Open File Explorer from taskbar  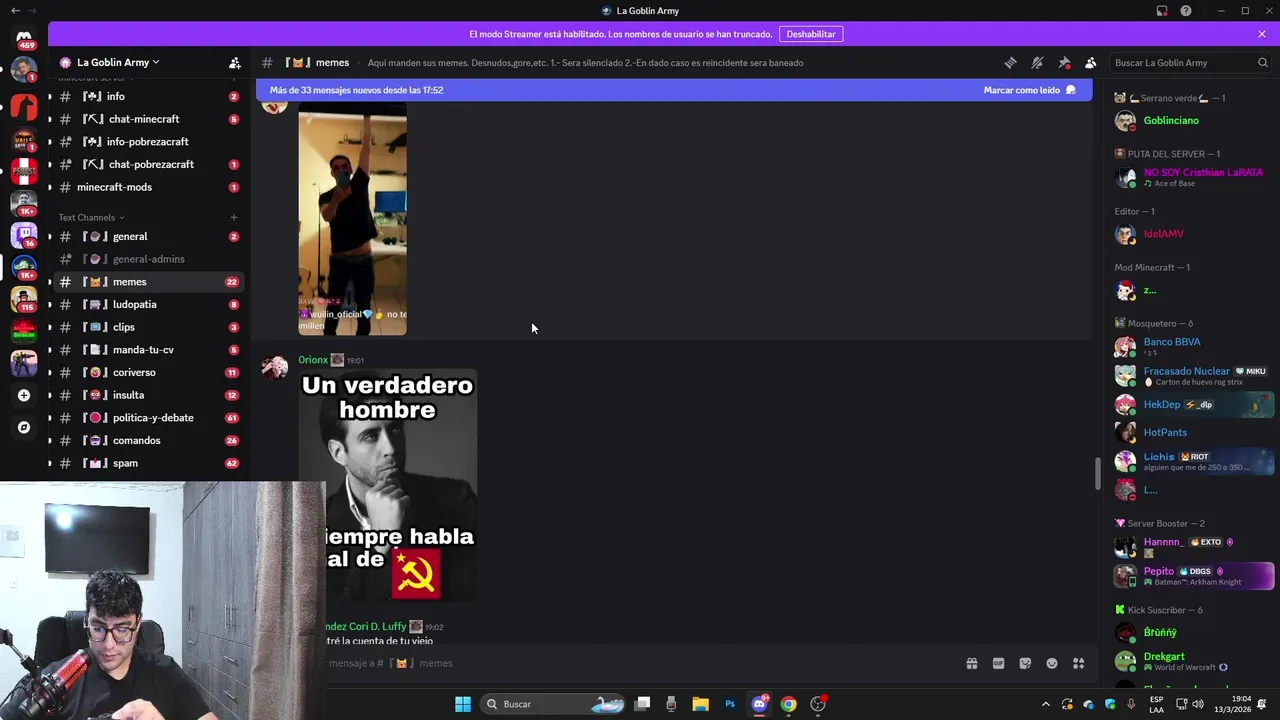pyautogui.click(x=701, y=704)
